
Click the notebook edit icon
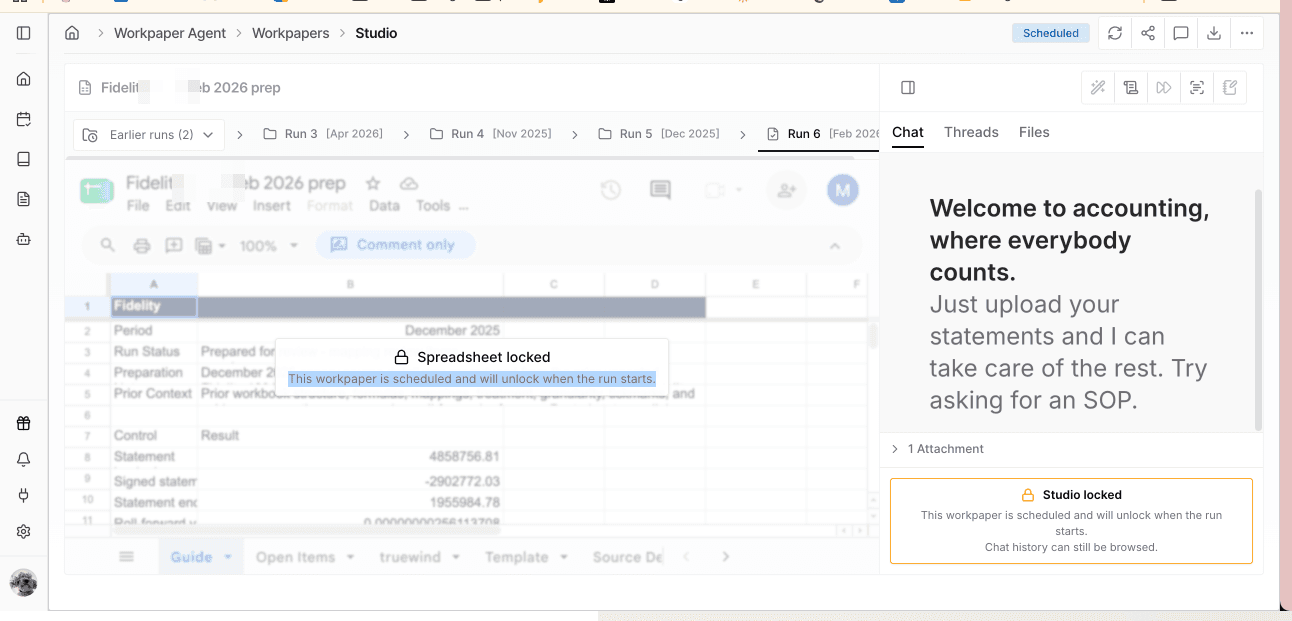(1230, 88)
